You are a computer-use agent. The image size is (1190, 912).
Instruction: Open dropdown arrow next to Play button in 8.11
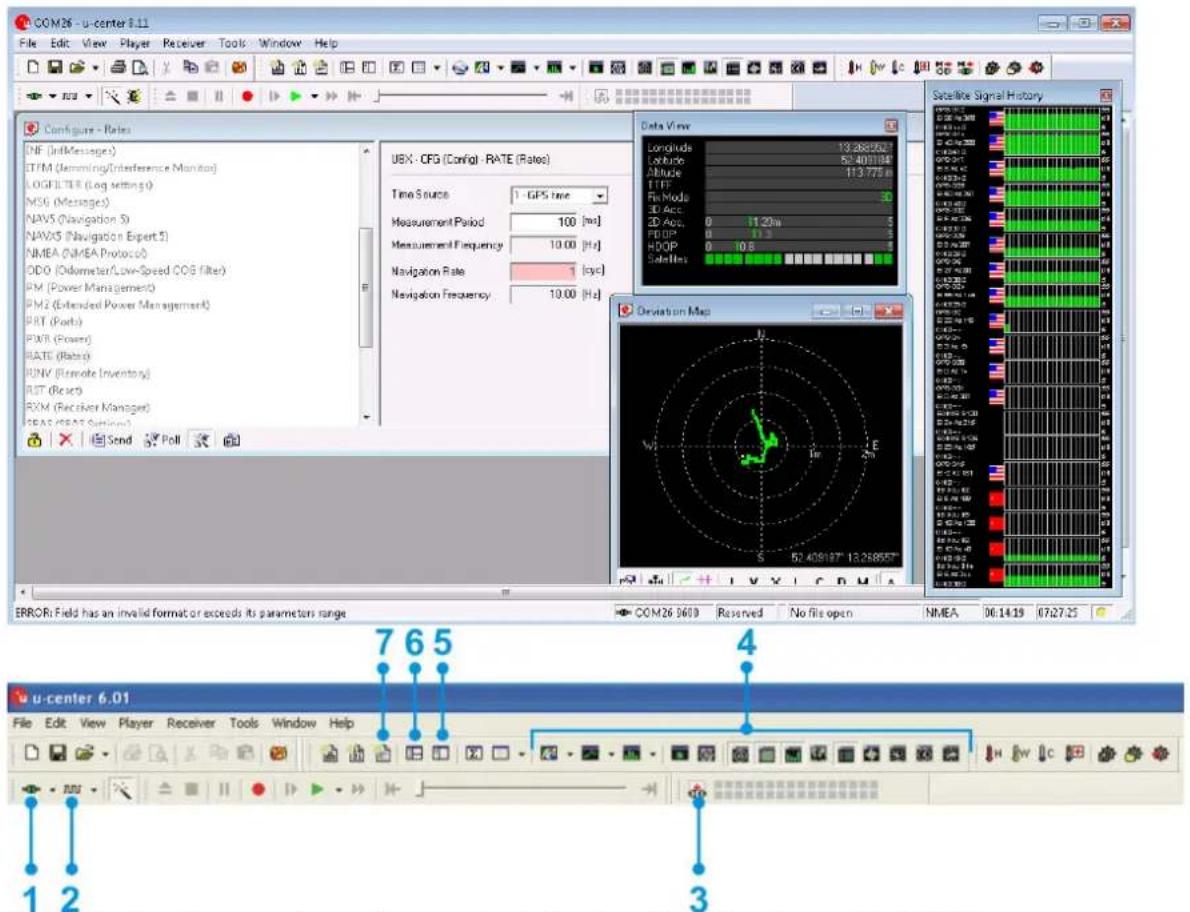coord(313,96)
